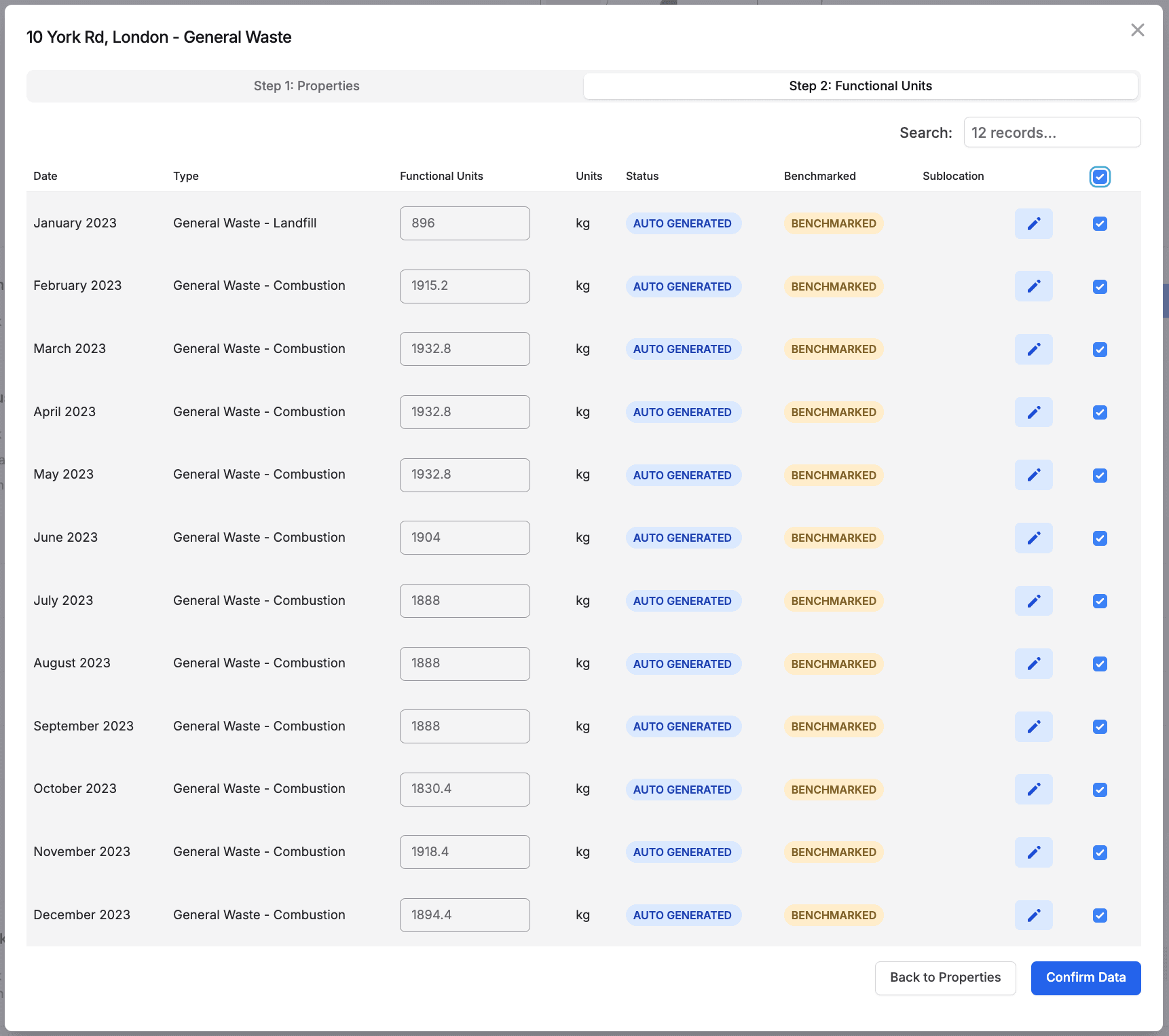Edit the November 2023 row using pencil icon
This screenshot has height=1036, width=1169.
pos(1033,852)
